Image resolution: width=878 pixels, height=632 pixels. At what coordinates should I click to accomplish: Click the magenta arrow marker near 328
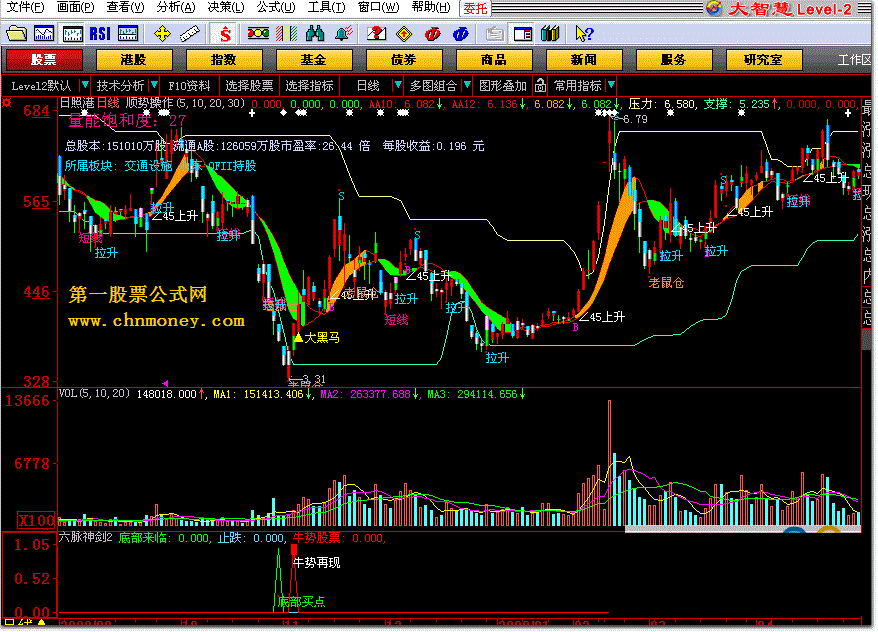(x=165, y=383)
